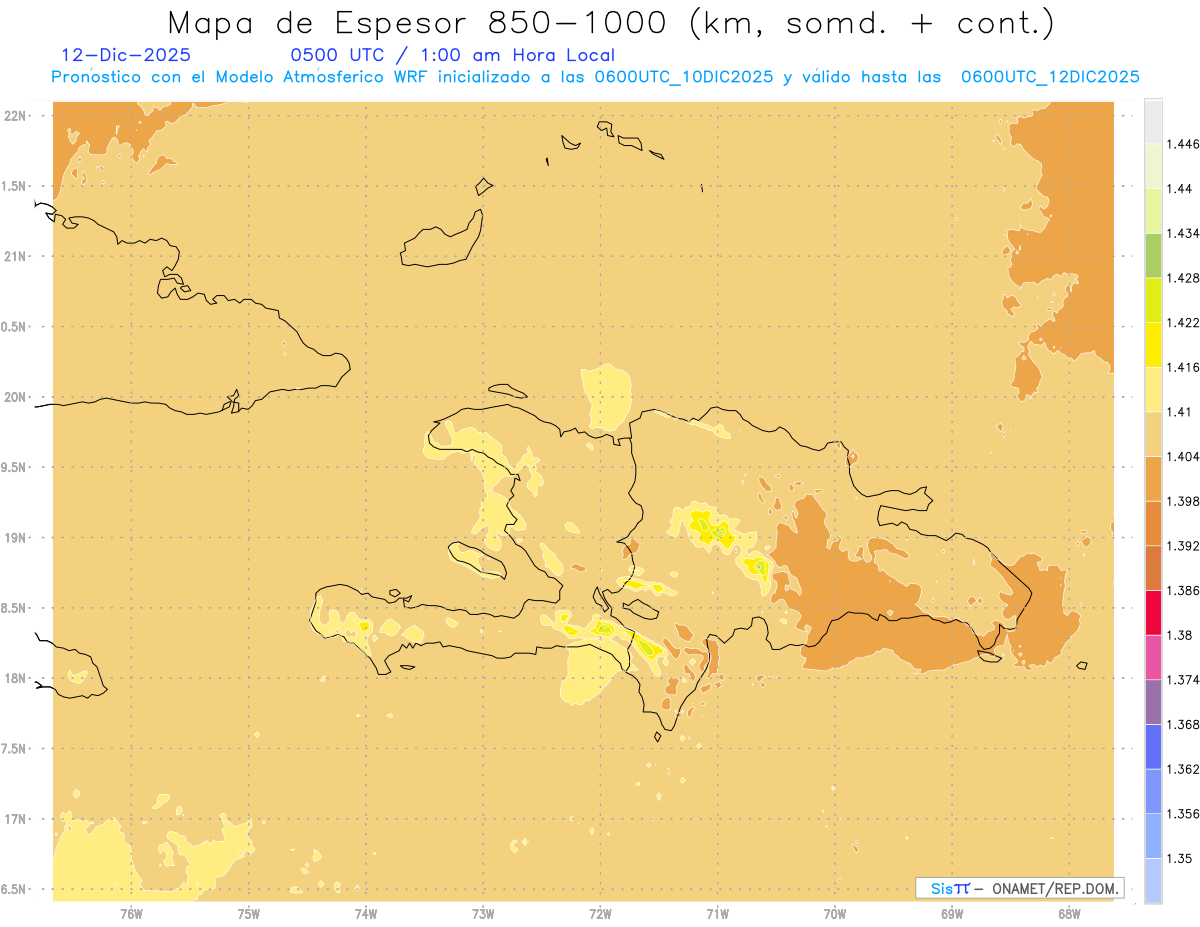This screenshot has height=927, width=1200.
Task: Click the yellow-green 1.422–1.428 legend segment
Action: click(x=1153, y=300)
